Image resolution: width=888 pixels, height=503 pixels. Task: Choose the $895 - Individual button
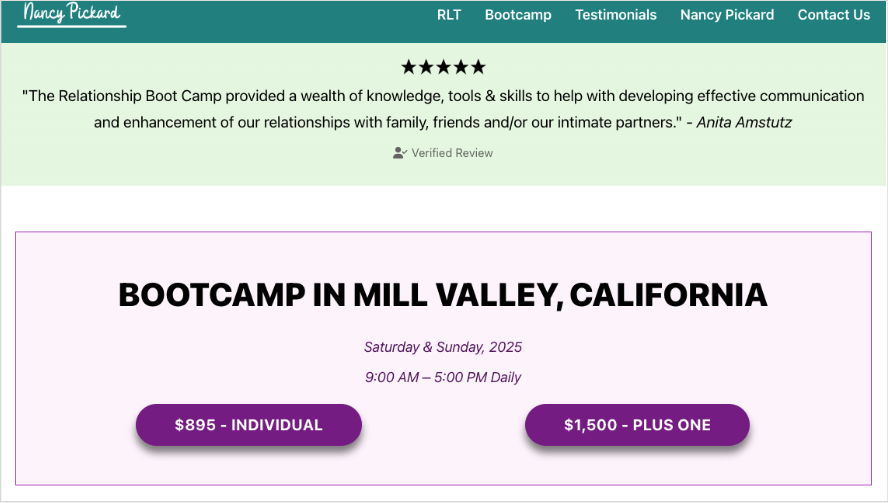pos(249,425)
